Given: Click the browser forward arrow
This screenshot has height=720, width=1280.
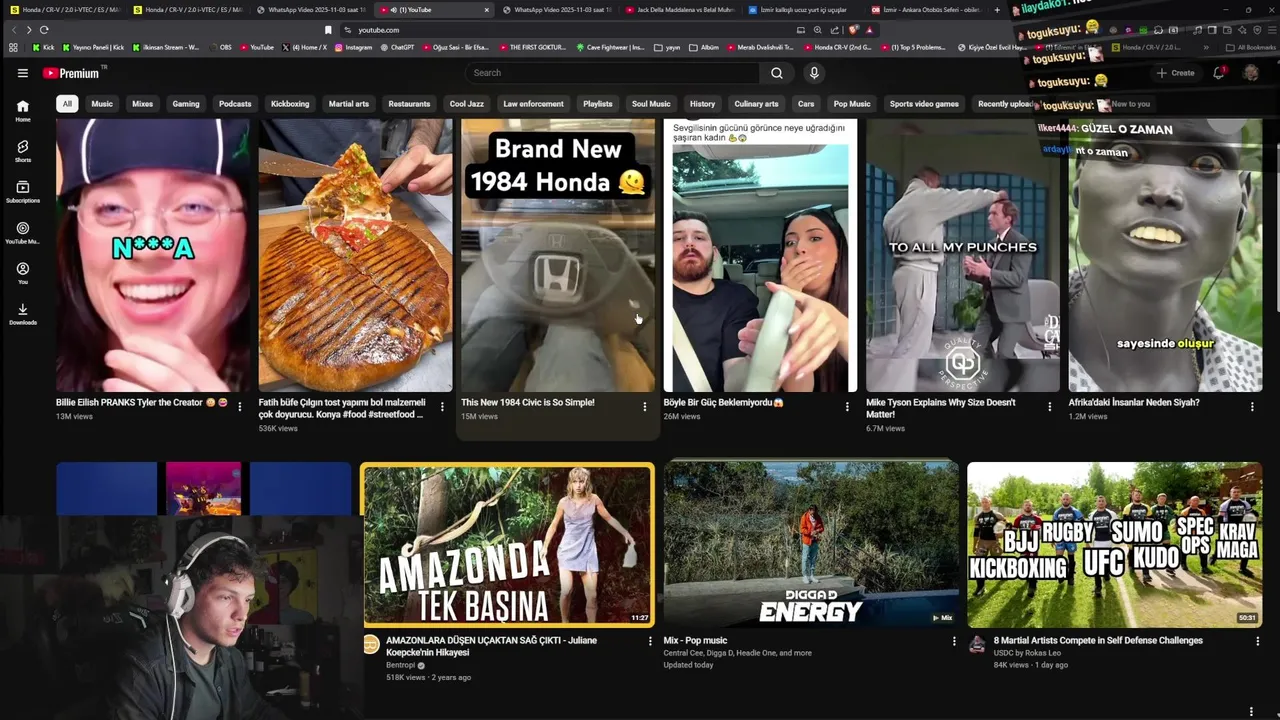Looking at the screenshot, I should pos(28,30).
